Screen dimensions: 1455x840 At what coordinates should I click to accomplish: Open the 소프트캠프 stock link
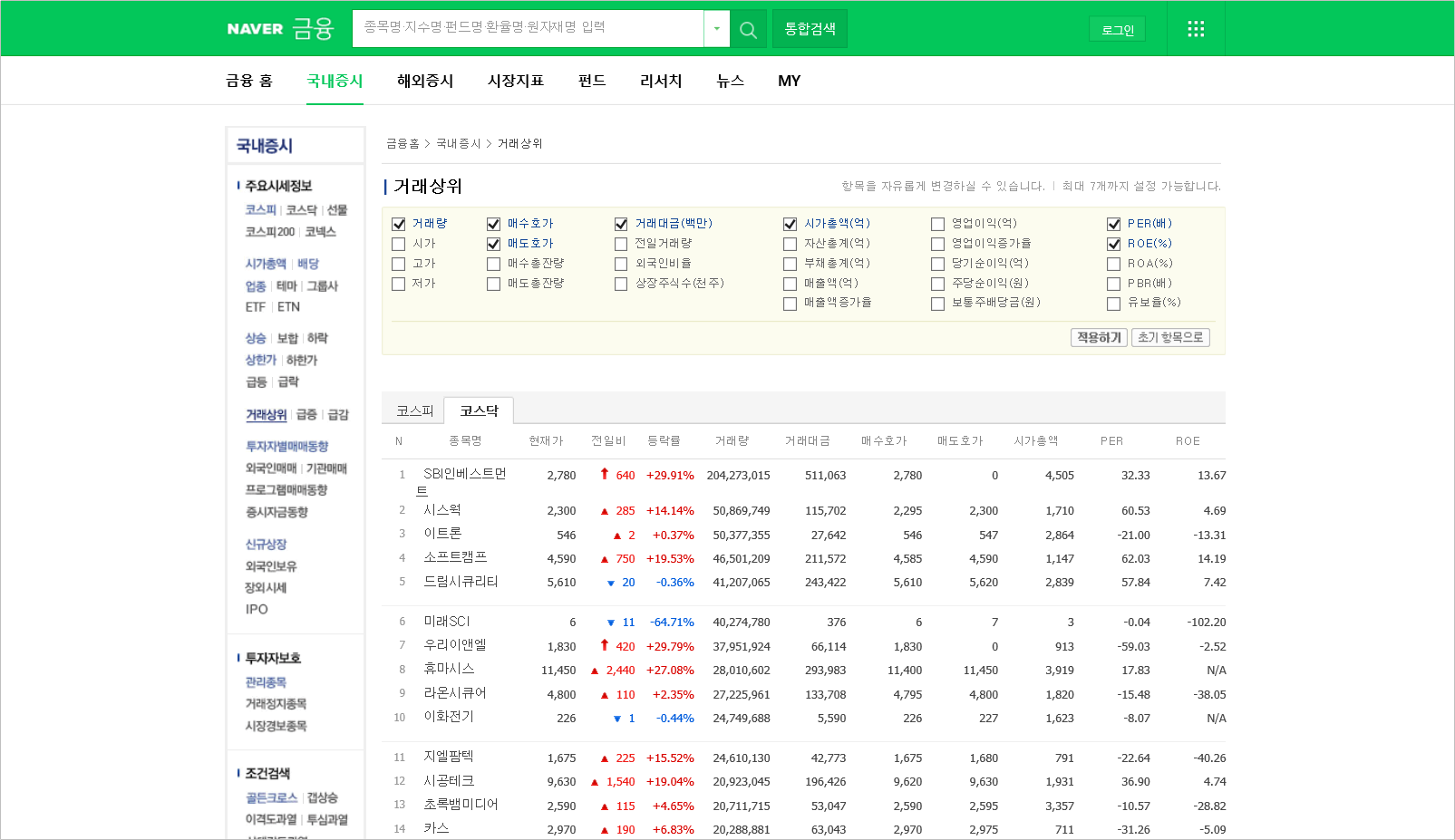tap(455, 557)
